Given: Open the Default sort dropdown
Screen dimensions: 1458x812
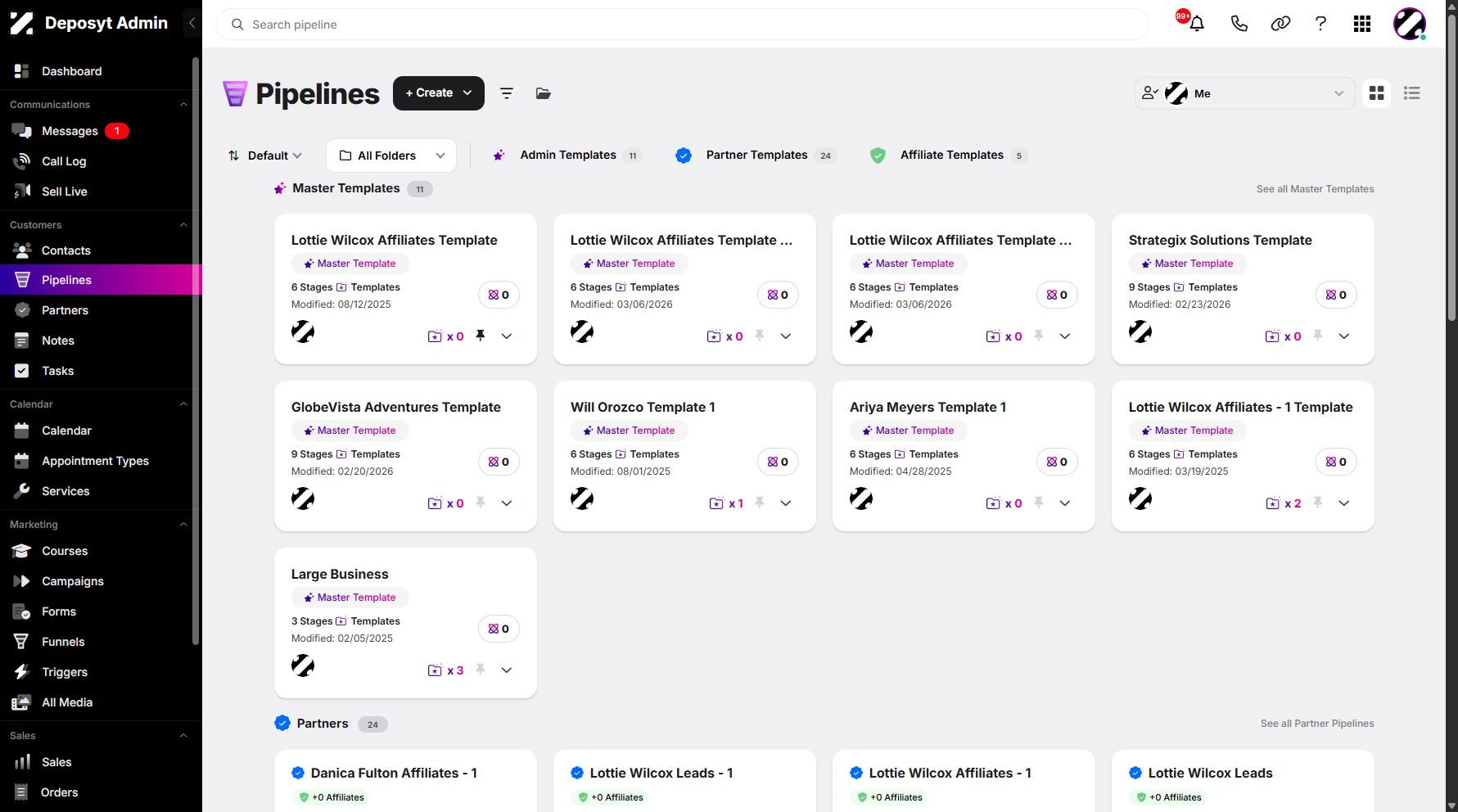Looking at the screenshot, I should (265, 156).
